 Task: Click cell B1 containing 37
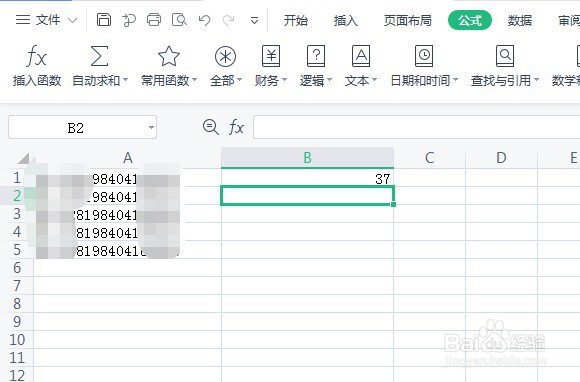tap(307, 178)
